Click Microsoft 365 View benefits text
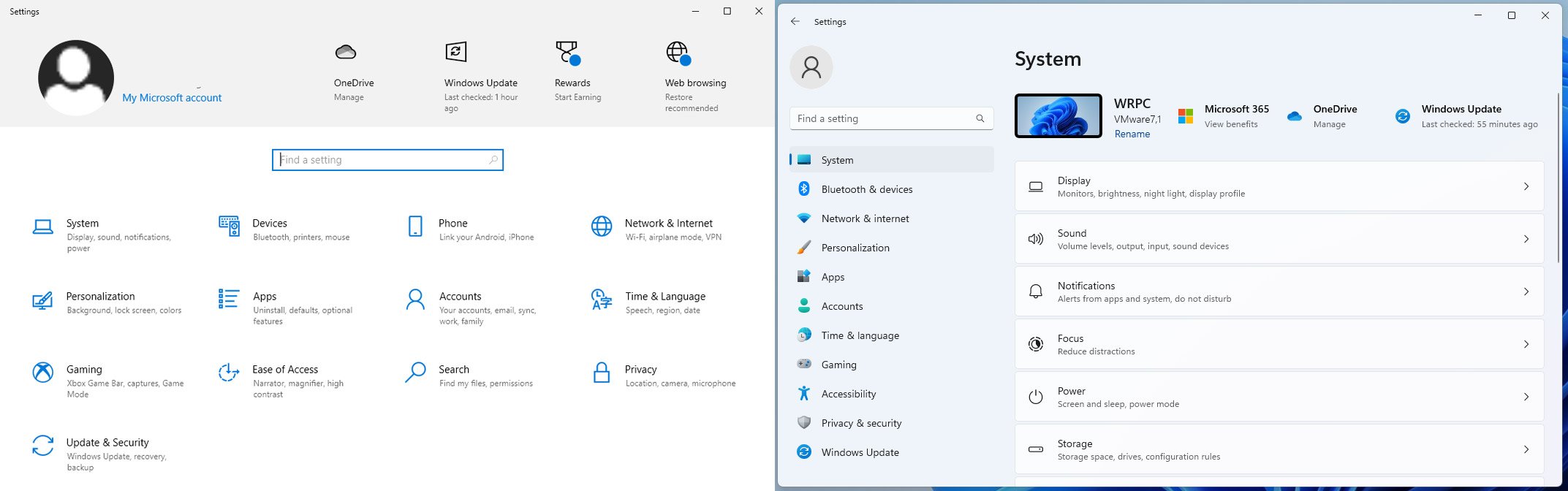The width and height of the screenshot is (1568, 491). pos(1231,125)
